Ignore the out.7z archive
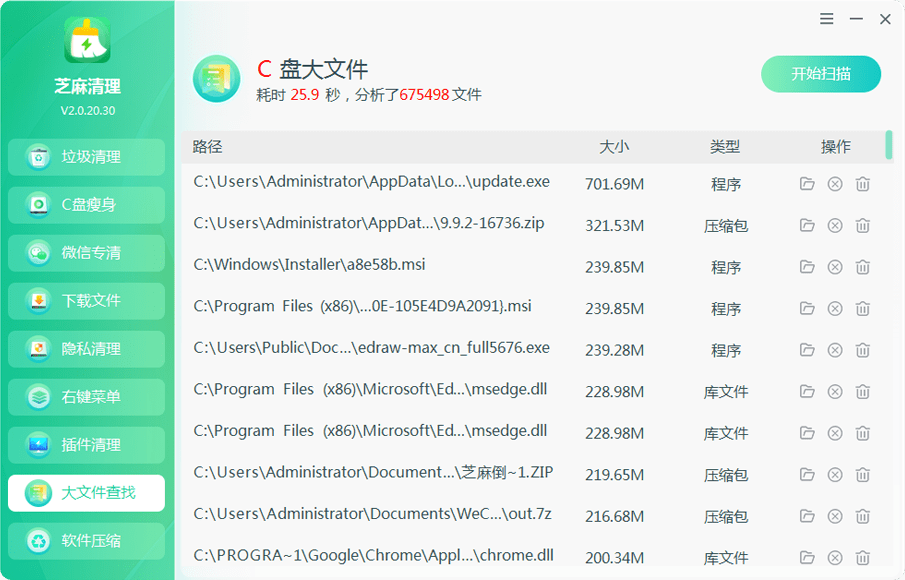The width and height of the screenshot is (905, 580). coord(834,516)
